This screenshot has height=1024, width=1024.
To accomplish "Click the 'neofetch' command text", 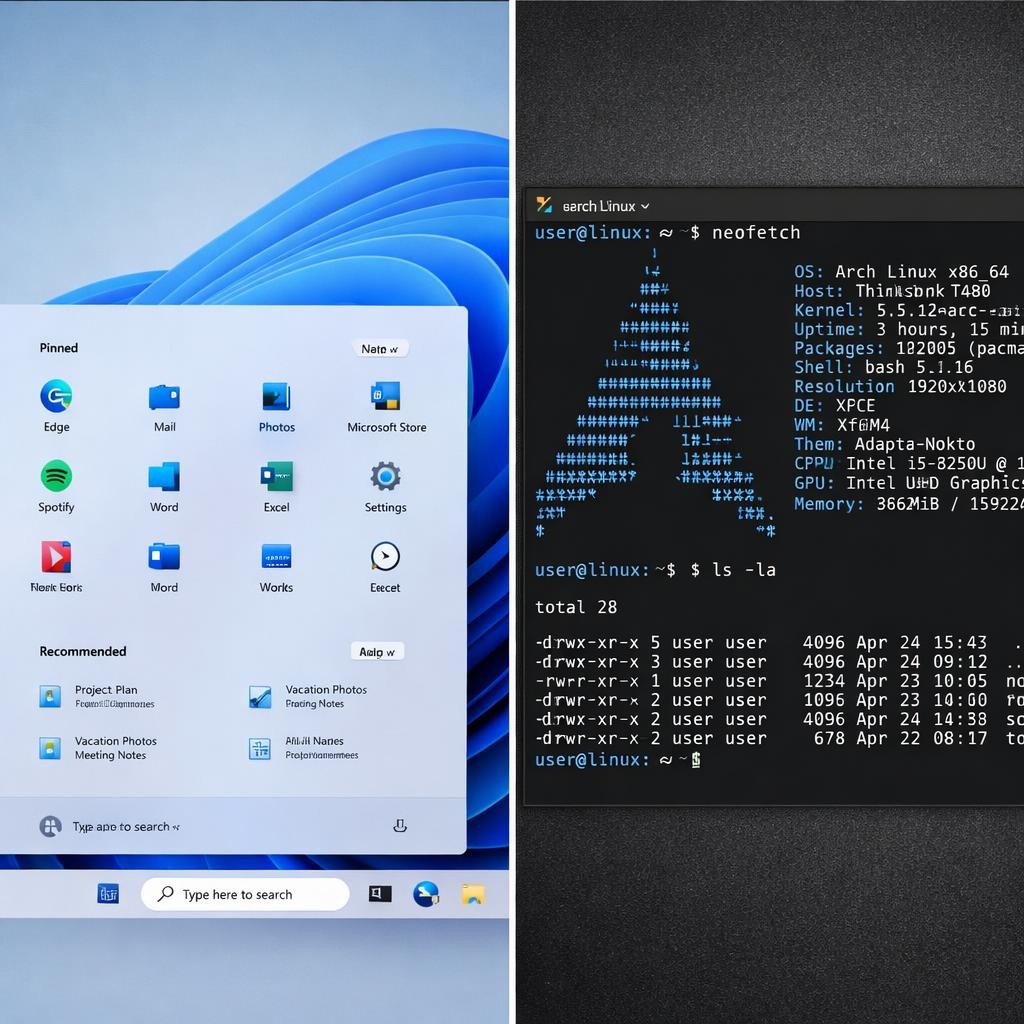I will [x=756, y=232].
